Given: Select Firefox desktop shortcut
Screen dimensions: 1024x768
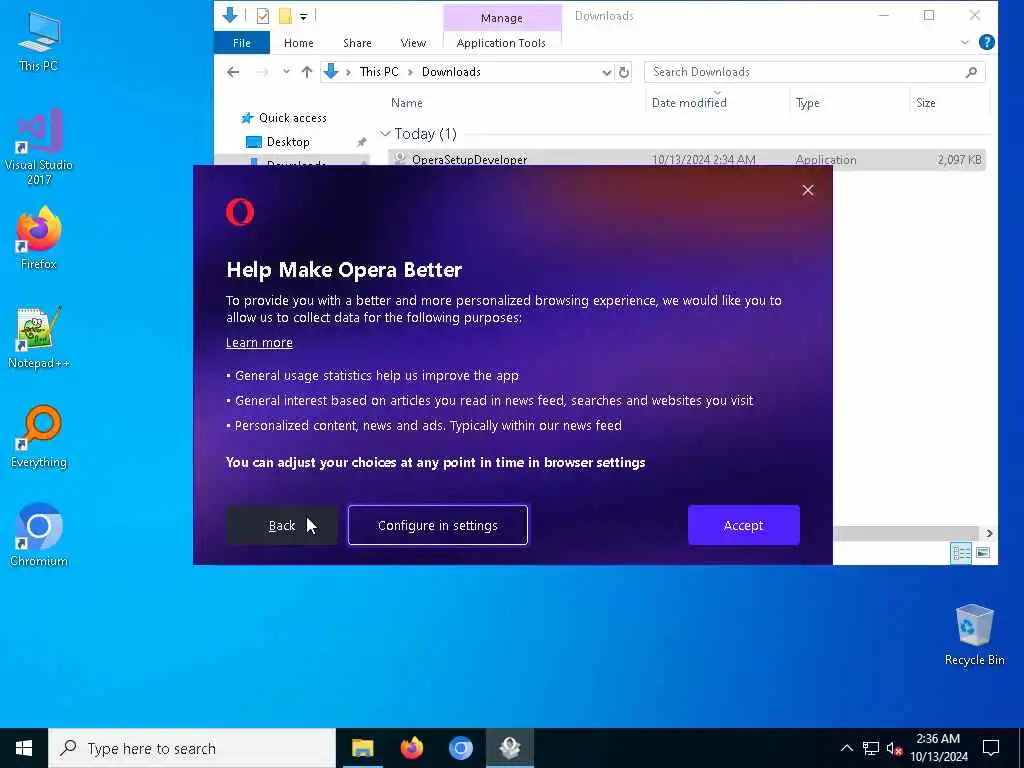Looking at the screenshot, I should point(39,237).
